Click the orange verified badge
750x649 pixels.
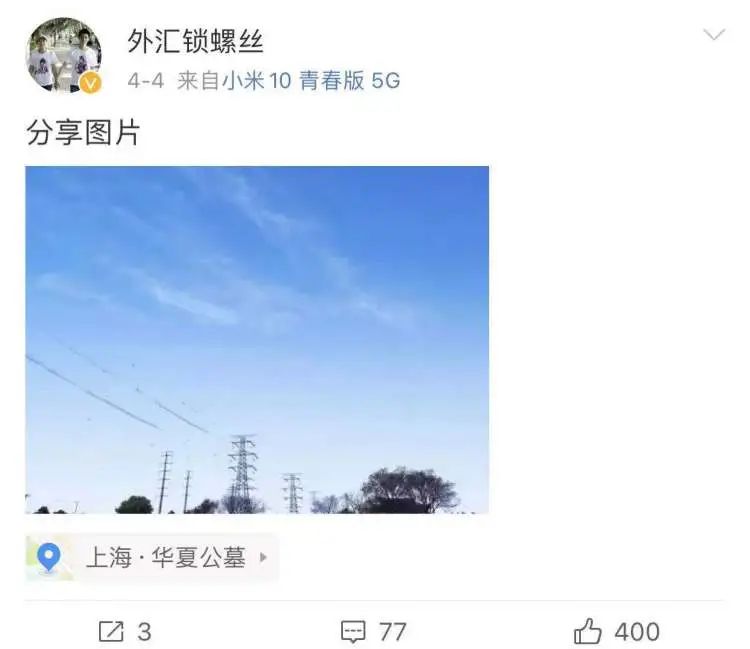click(x=90, y=83)
